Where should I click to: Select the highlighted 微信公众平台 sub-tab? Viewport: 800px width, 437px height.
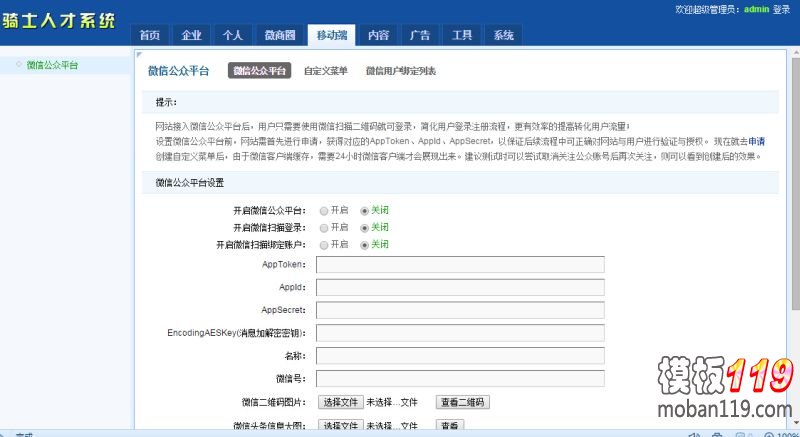click(x=259, y=71)
